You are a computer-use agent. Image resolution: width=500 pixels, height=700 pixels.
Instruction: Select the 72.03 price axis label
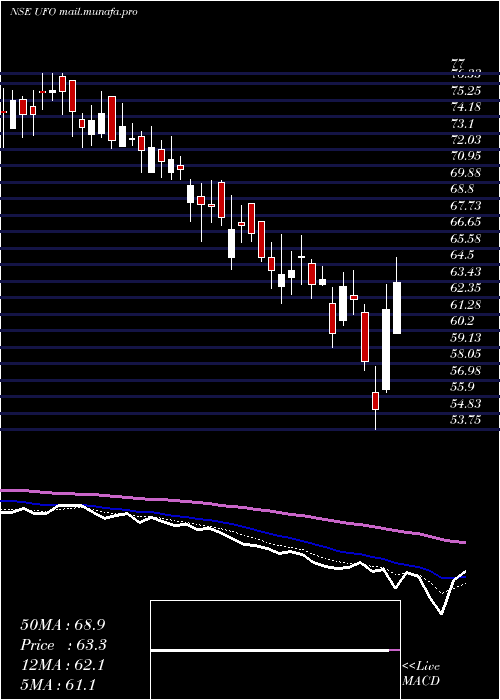(x=466, y=140)
